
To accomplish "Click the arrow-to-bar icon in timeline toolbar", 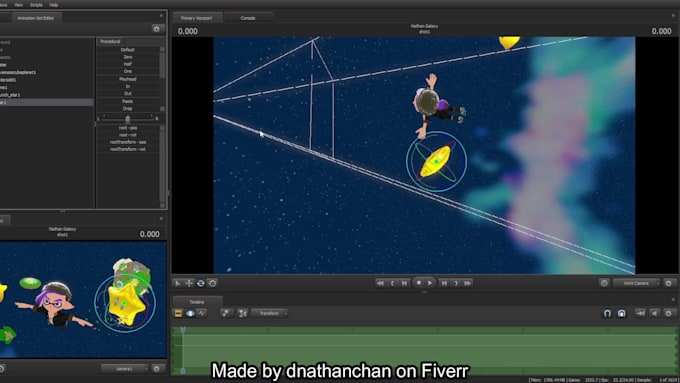I will click(640, 313).
